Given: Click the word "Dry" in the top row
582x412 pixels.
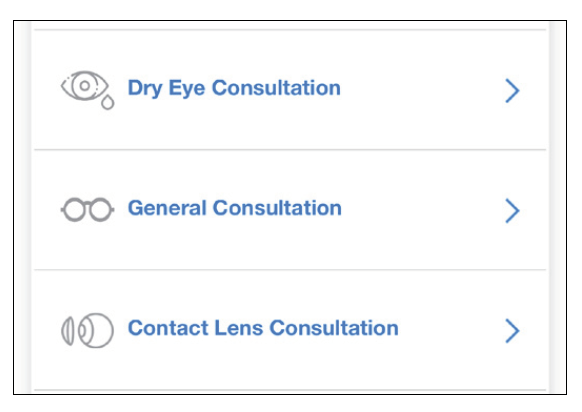Looking at the screenshot, I should pos(145,89).
